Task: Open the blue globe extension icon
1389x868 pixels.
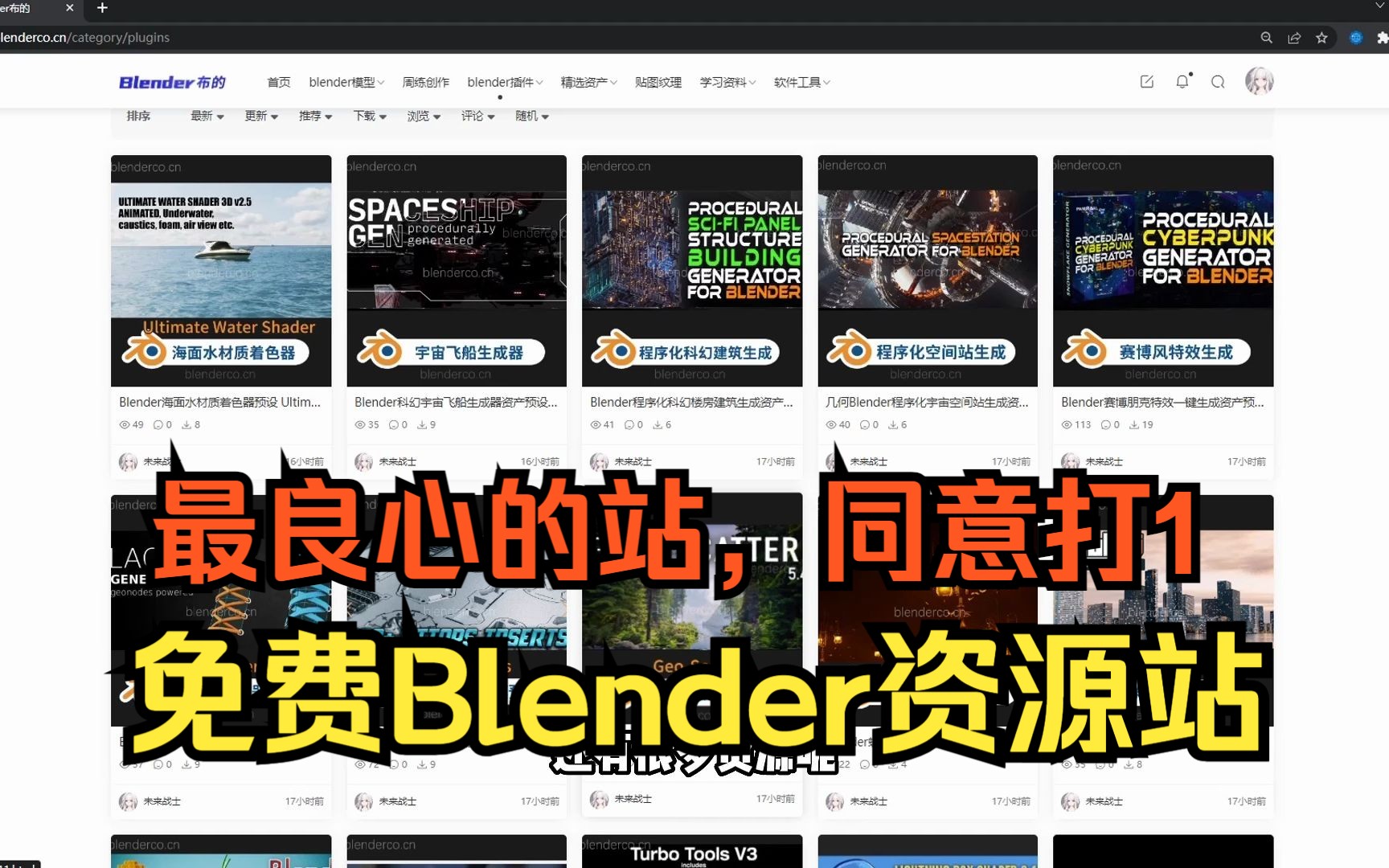Action: click(1356, 38)
